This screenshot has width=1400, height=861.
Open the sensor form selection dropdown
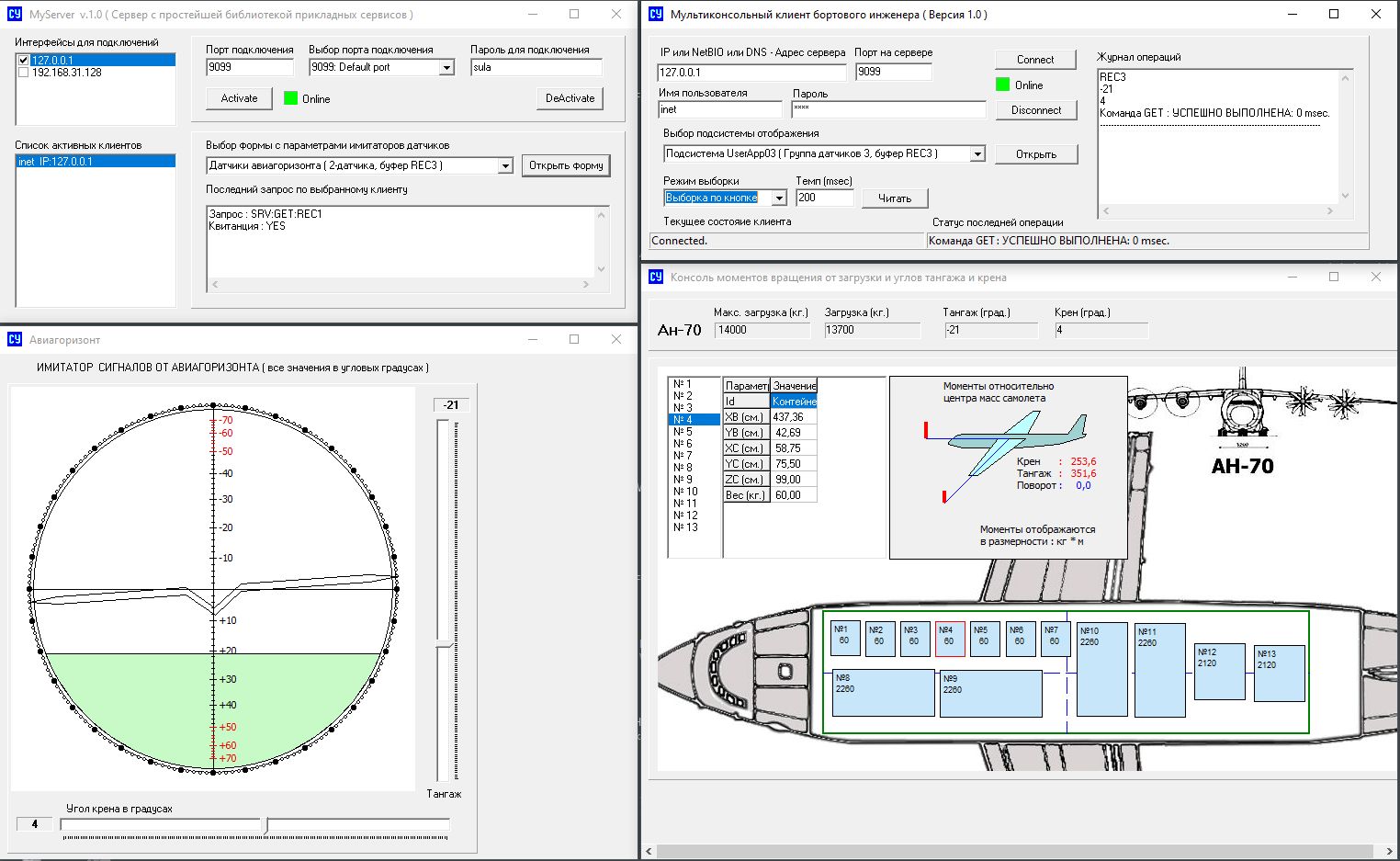click(505, 166)
